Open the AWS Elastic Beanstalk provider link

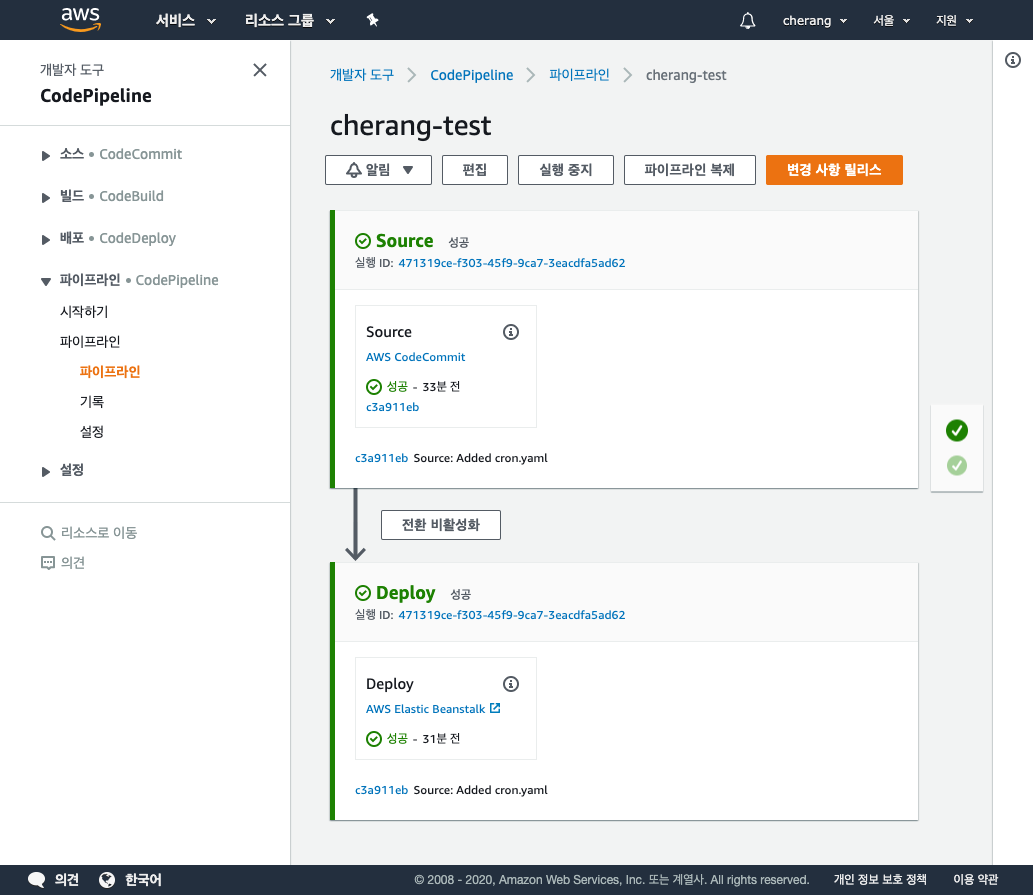[426, 709]
